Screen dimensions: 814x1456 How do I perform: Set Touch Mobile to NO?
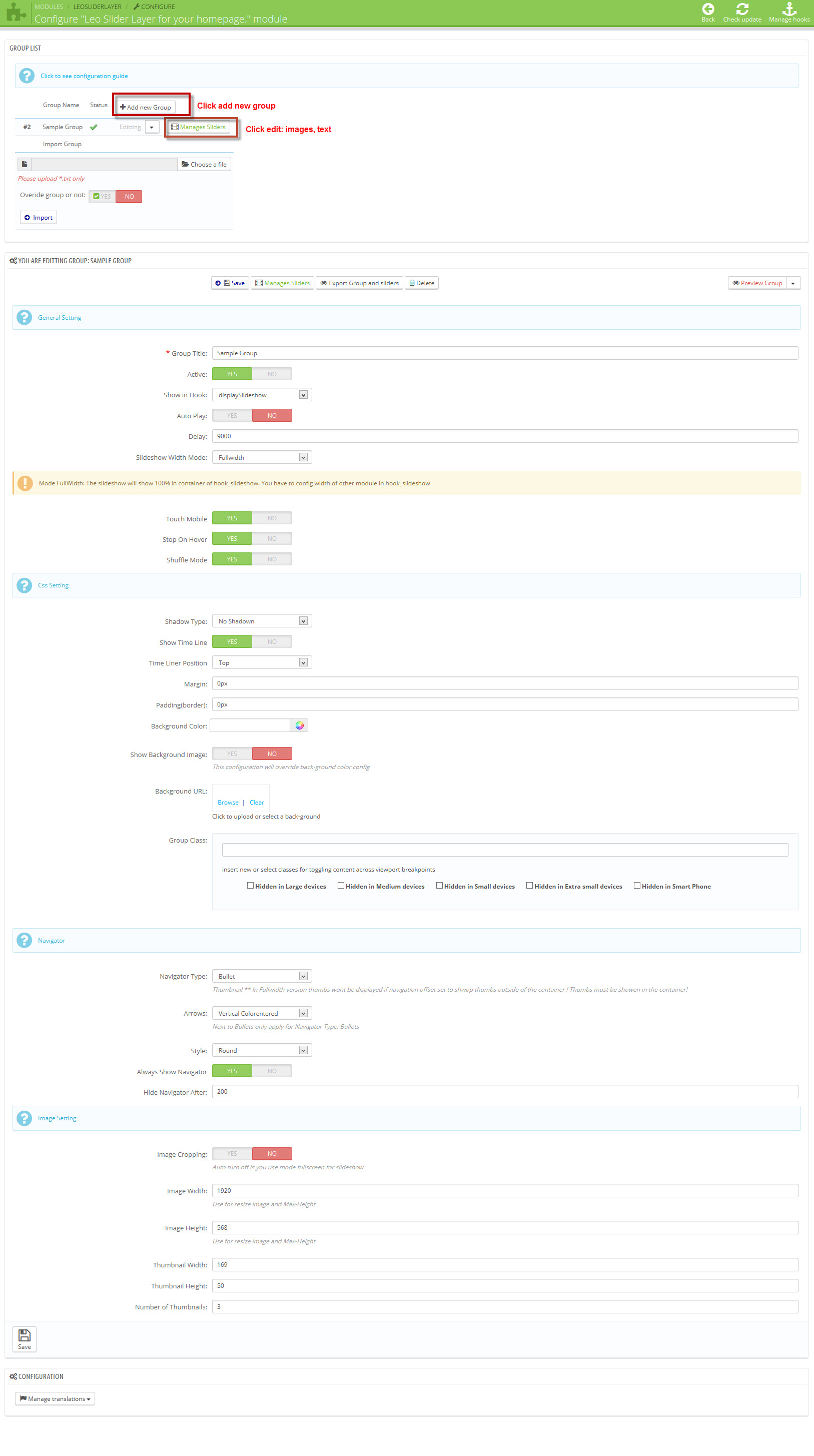point(272,518)
